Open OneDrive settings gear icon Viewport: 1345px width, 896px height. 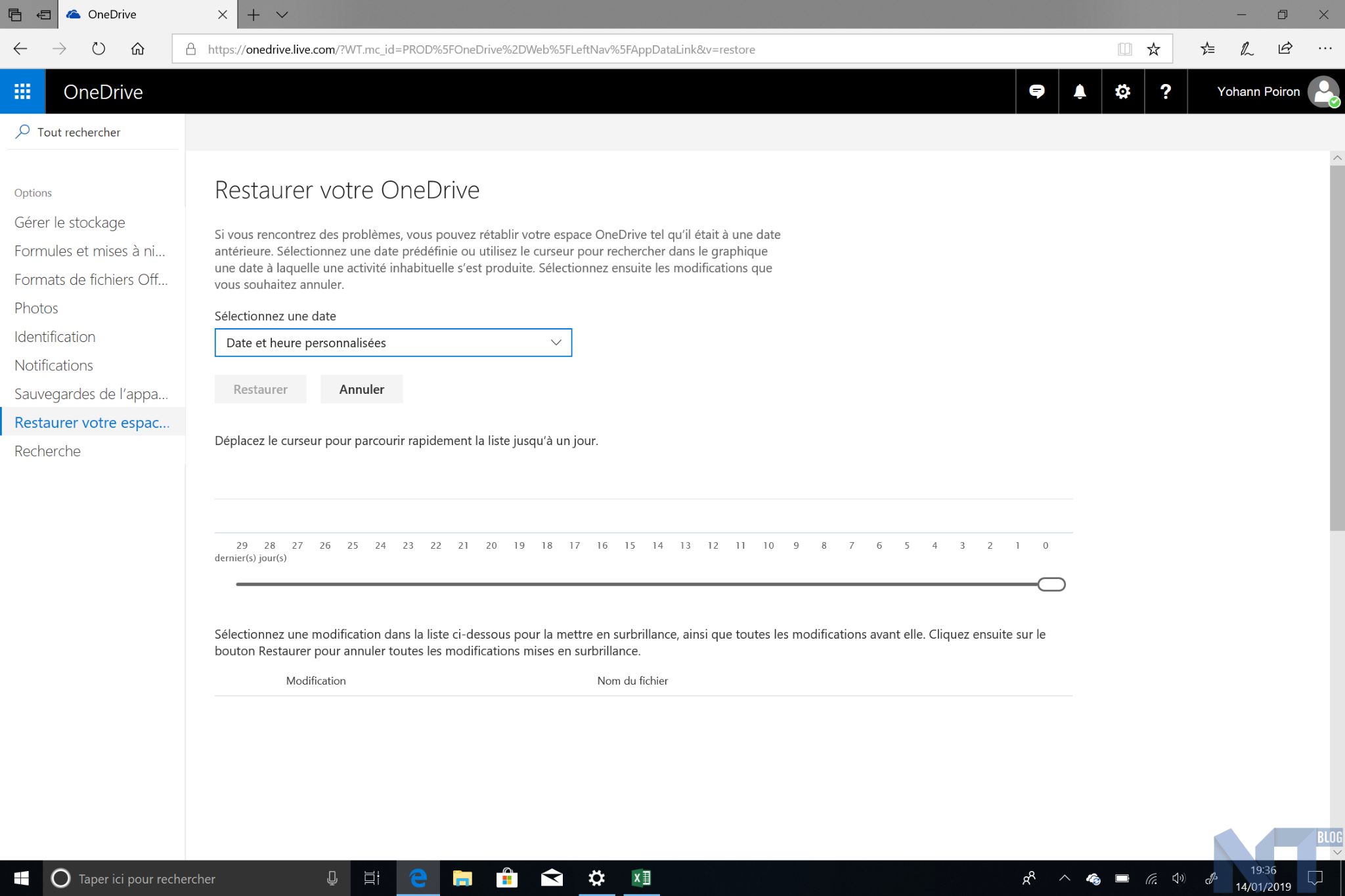point(1122,91)
